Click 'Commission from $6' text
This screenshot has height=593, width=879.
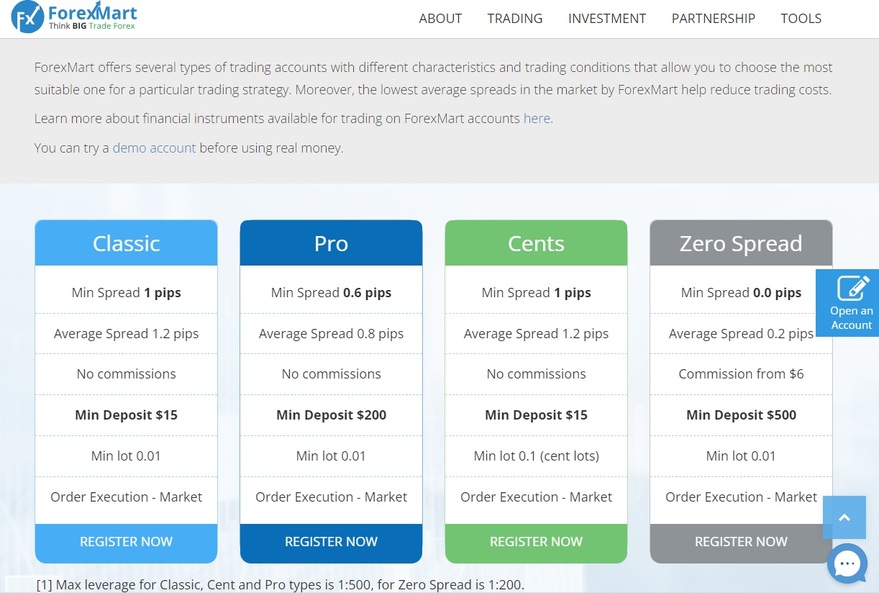[741, 374]
